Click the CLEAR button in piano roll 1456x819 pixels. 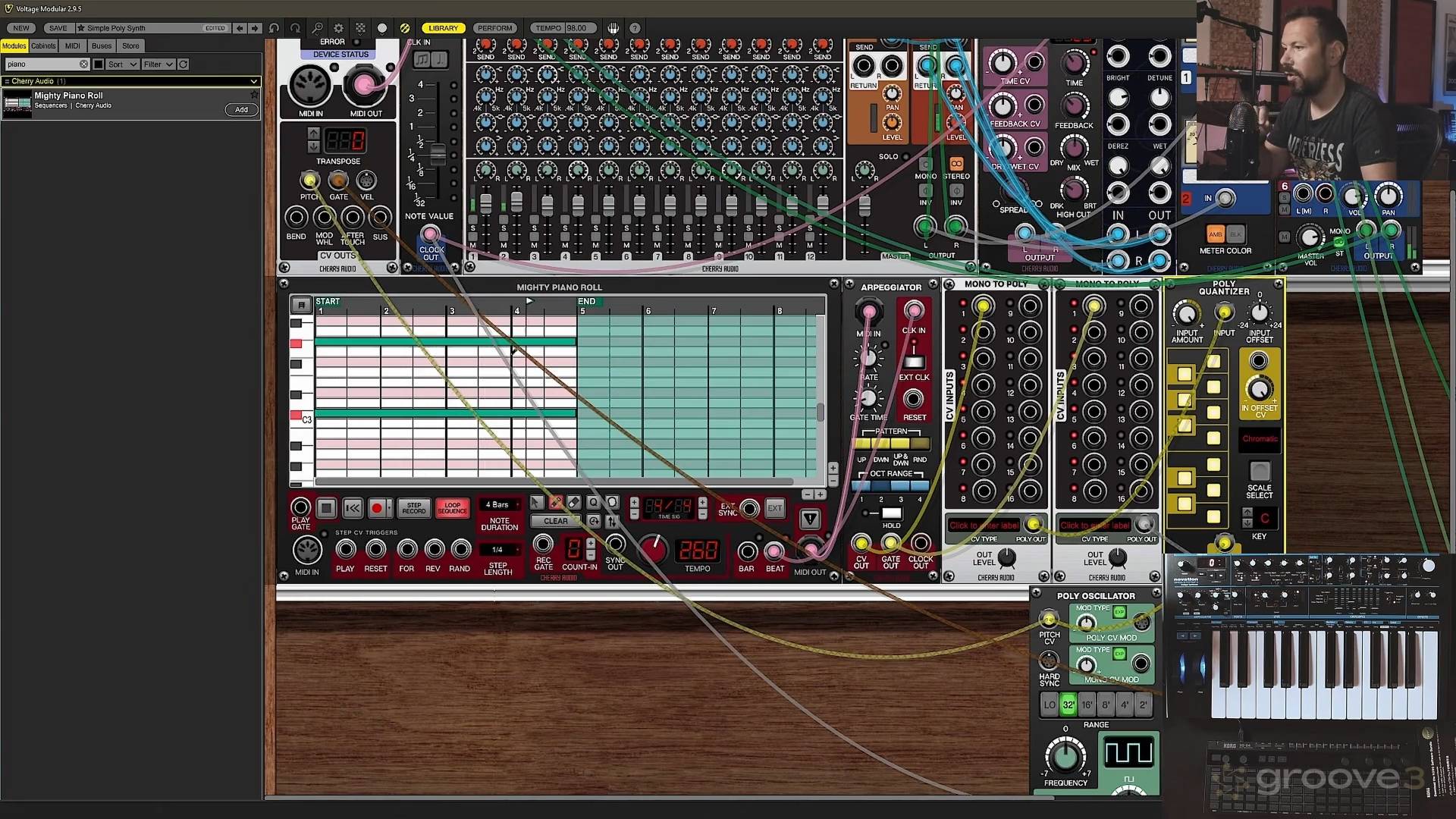pos(555,522)
